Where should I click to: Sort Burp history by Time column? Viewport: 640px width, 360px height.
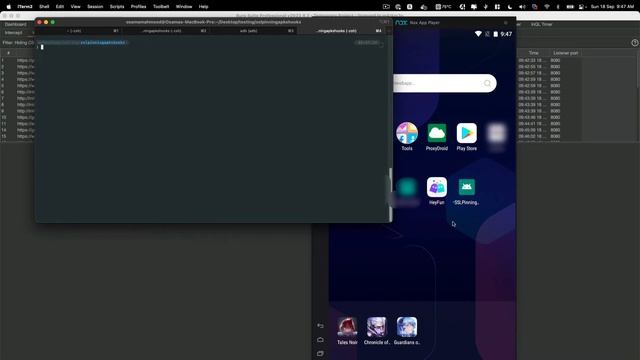coord(533,53)
